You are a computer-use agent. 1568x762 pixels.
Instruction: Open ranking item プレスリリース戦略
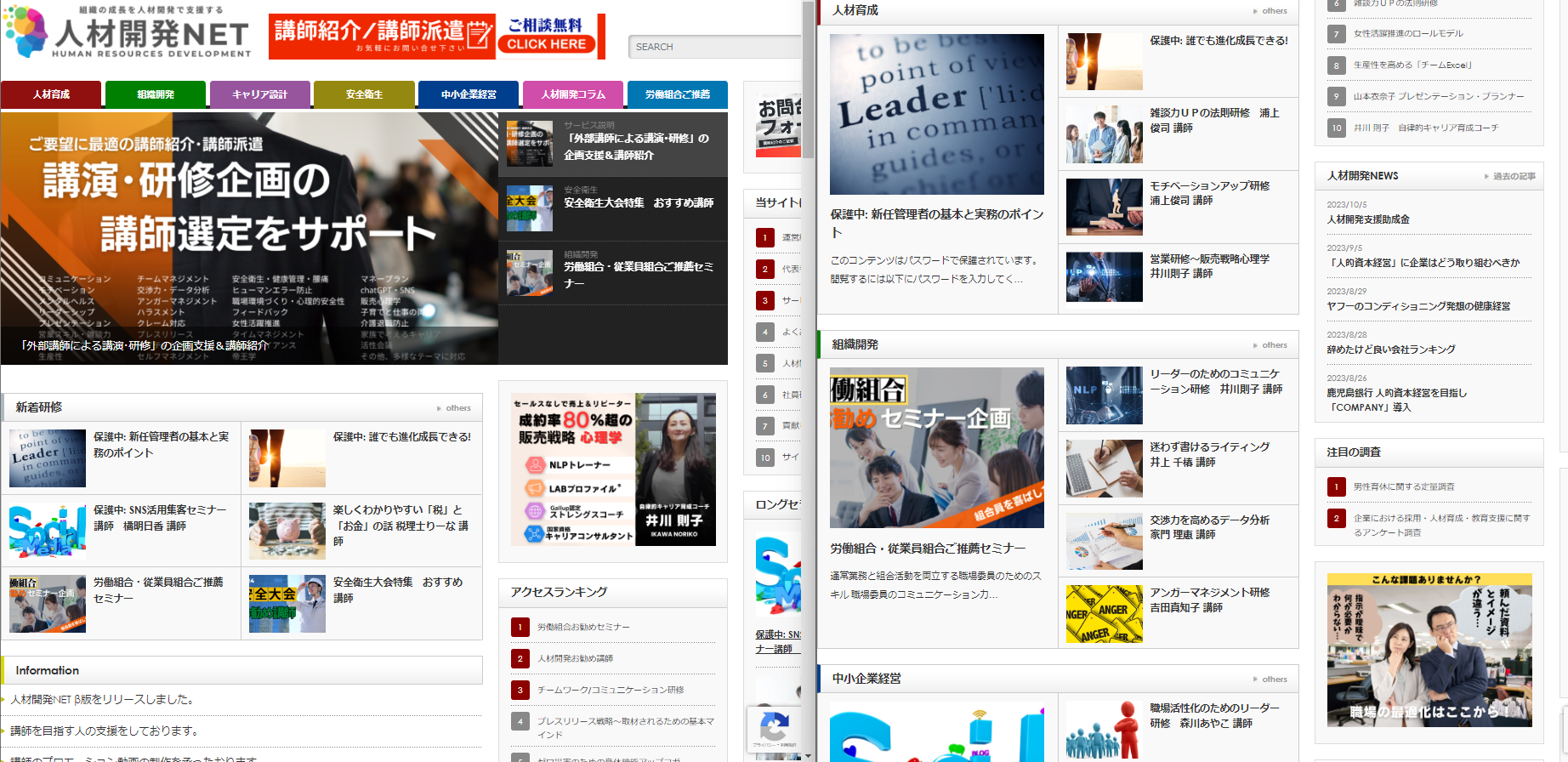625,728
